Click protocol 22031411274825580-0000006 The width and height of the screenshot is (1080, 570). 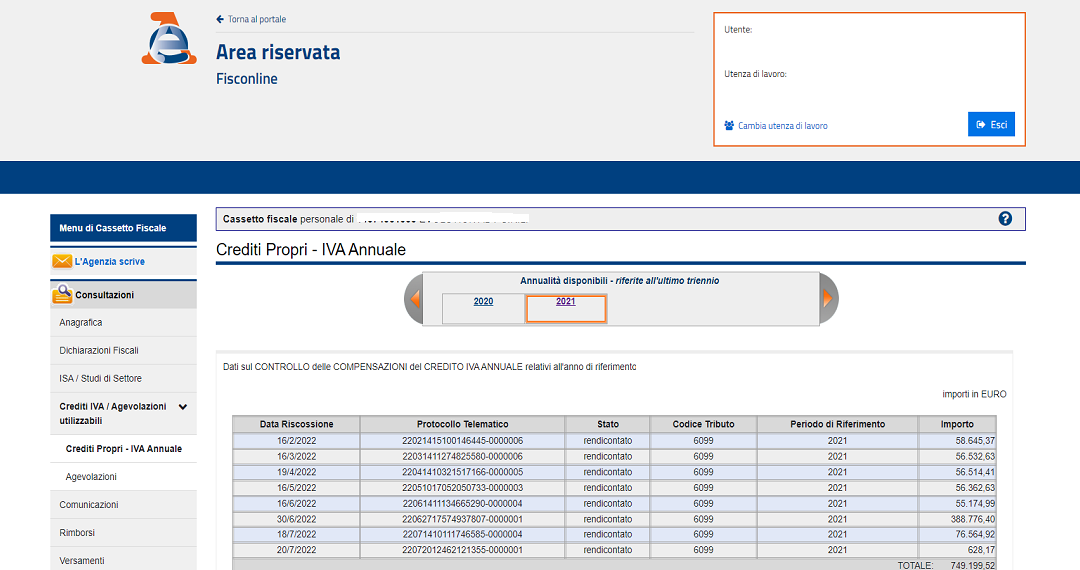(x=462, y=456)
